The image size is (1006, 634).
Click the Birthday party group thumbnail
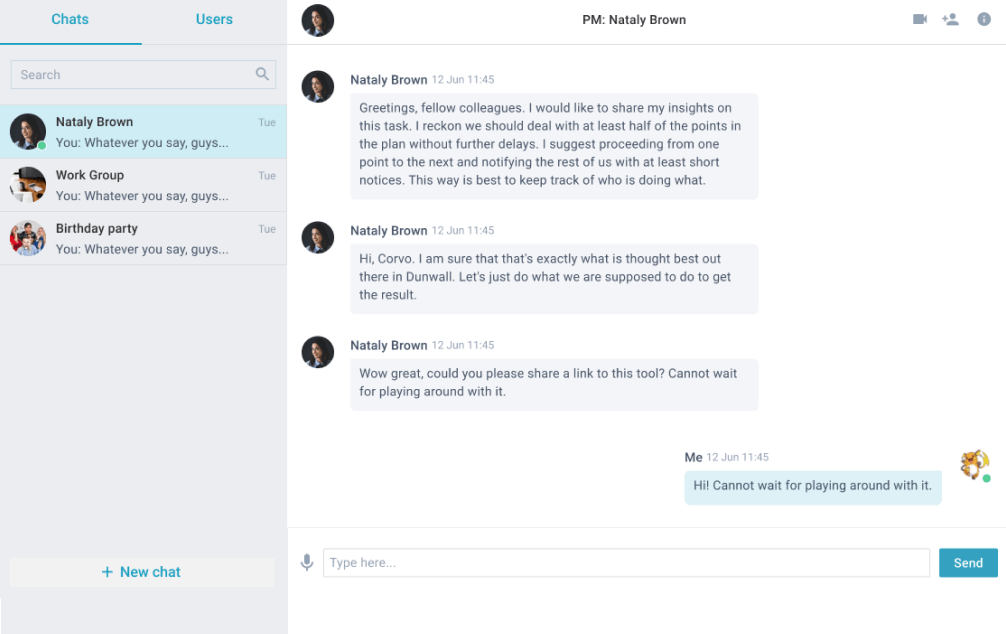click(28, 238)
